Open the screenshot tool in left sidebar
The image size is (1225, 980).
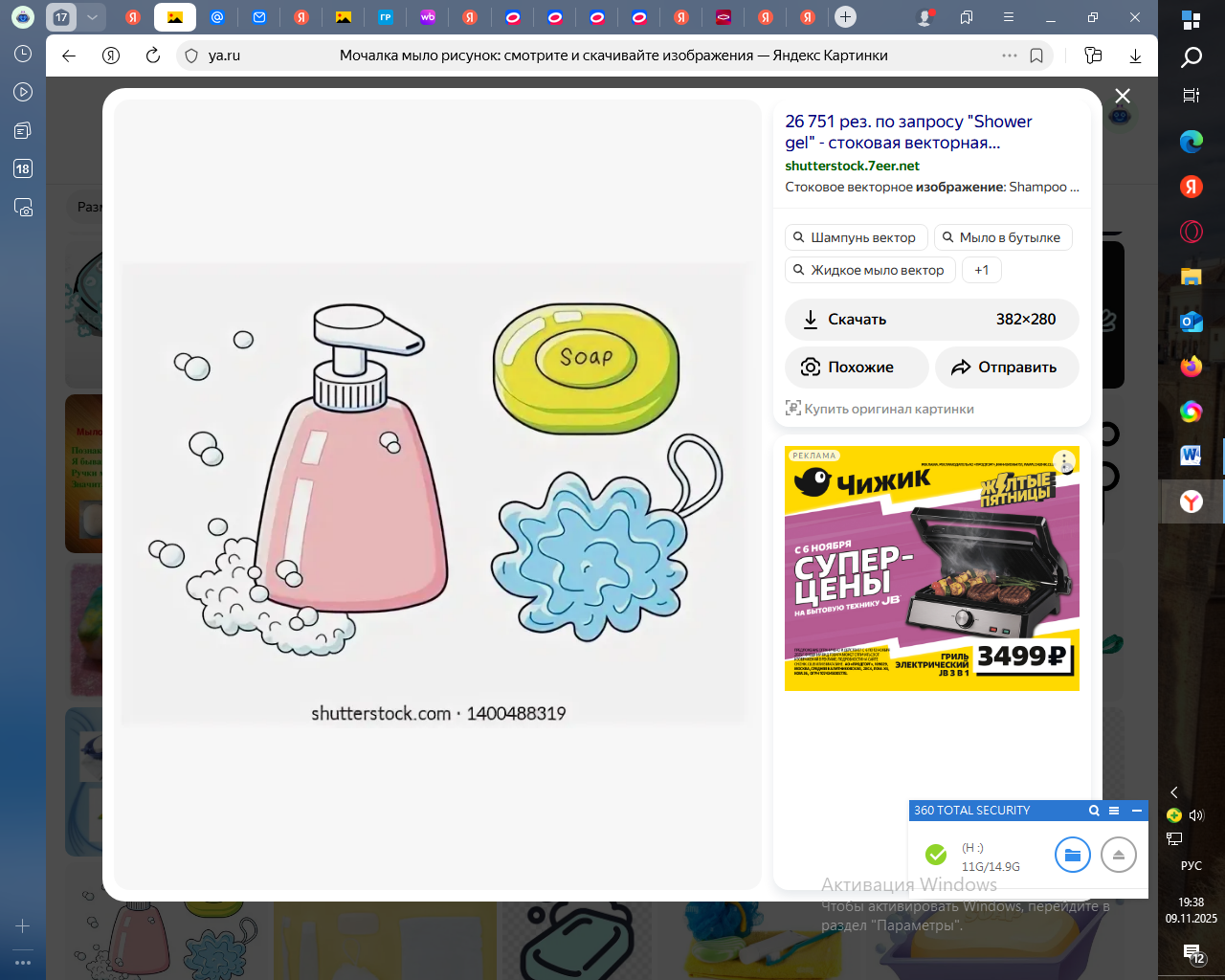coord(23,207)
